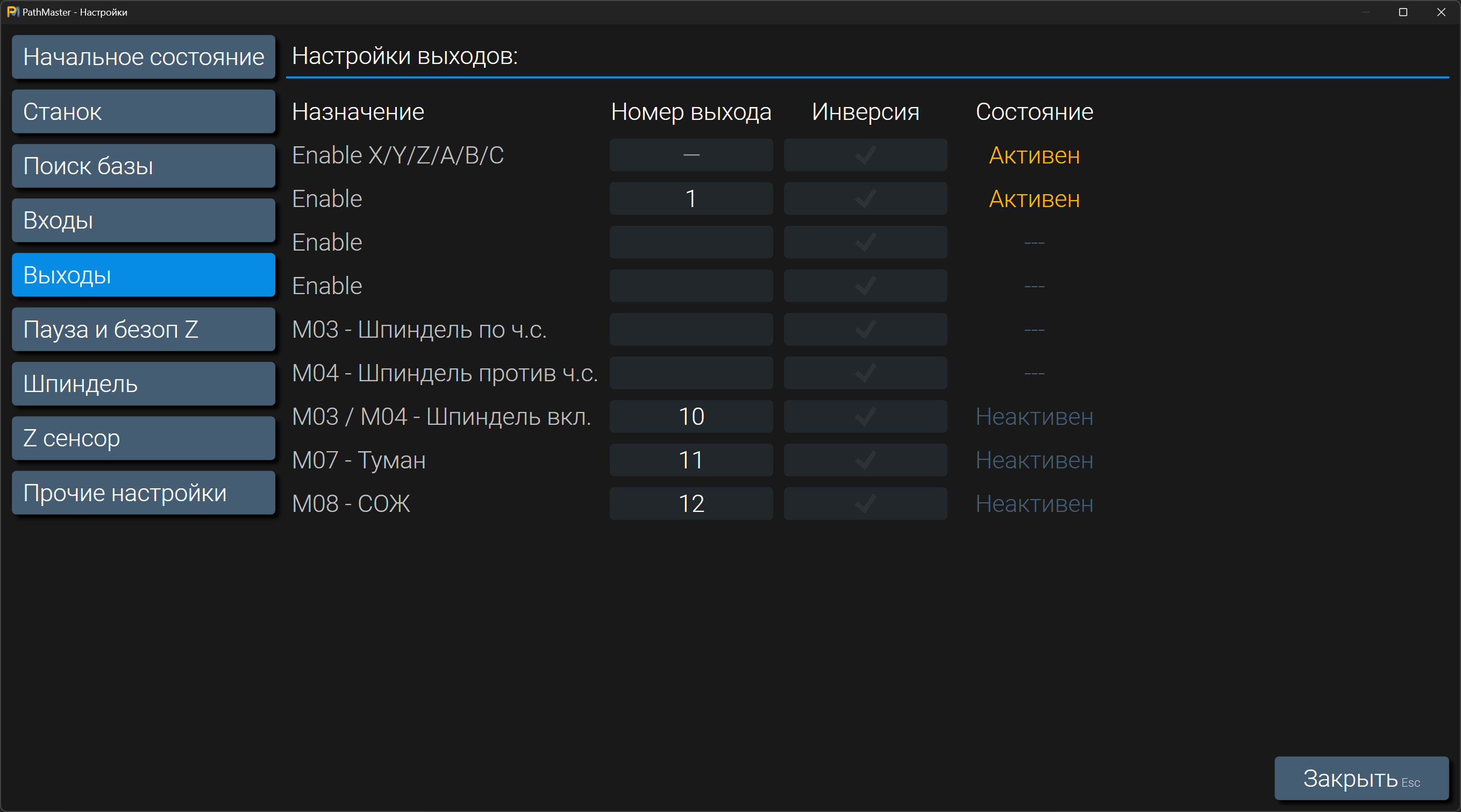Screen dimensions: 1461x812
Task: Maximize the settings window
Action: pyautogui.click(x=1402, y=12)
